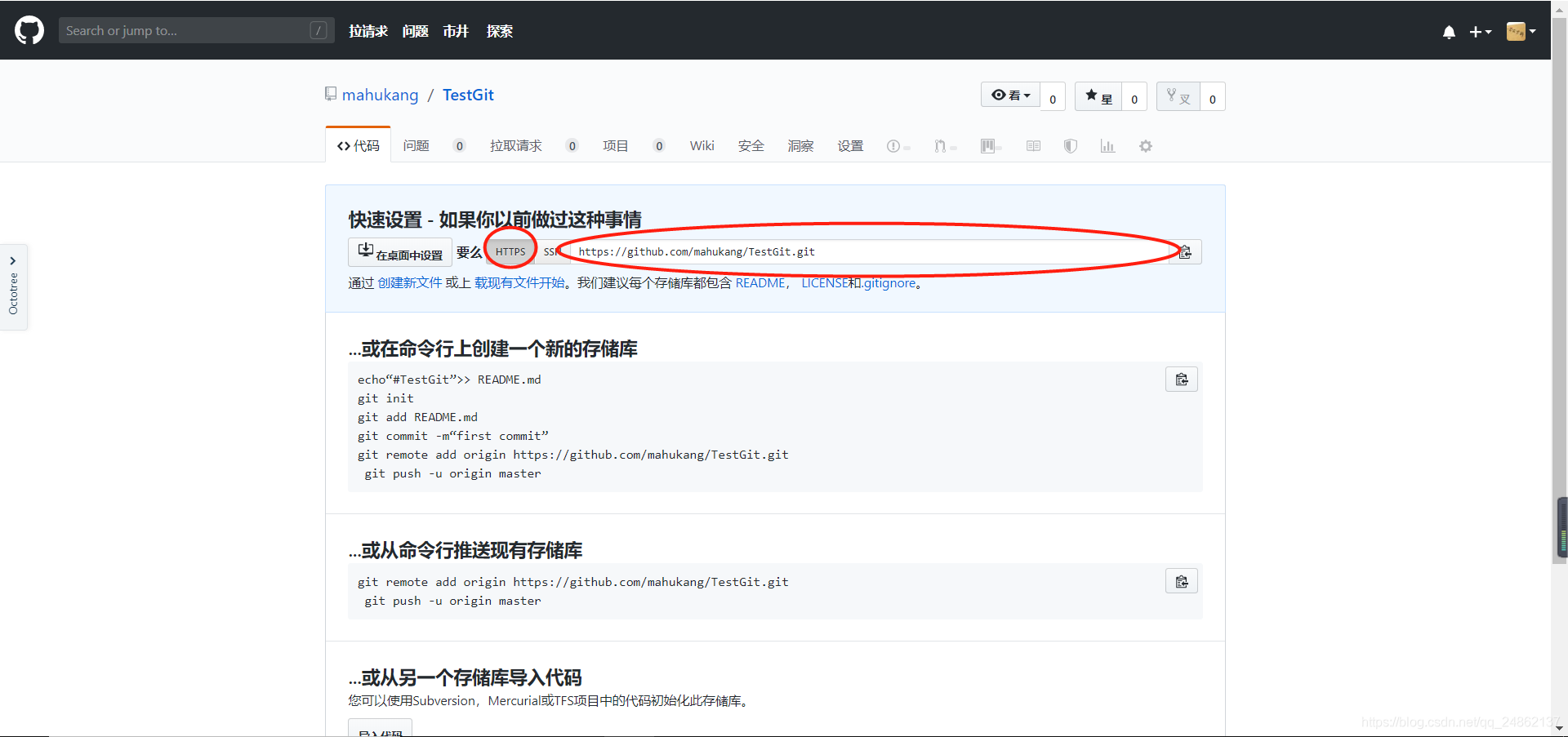Viewport: 1568px width, 737px height.
Task: Open the LICENSE link
Action: click(824, 282)
